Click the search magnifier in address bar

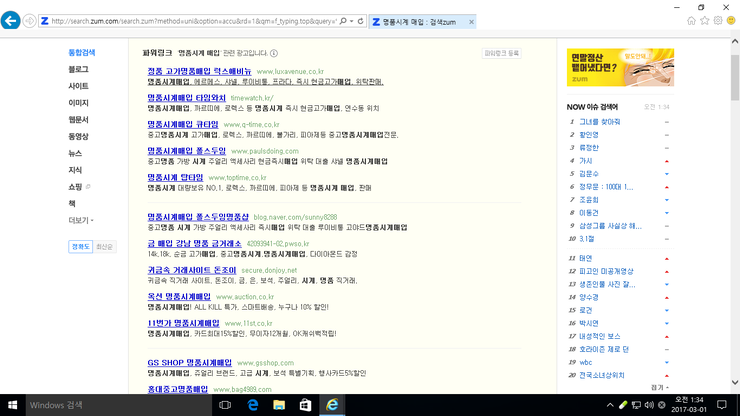pos(343,21)
